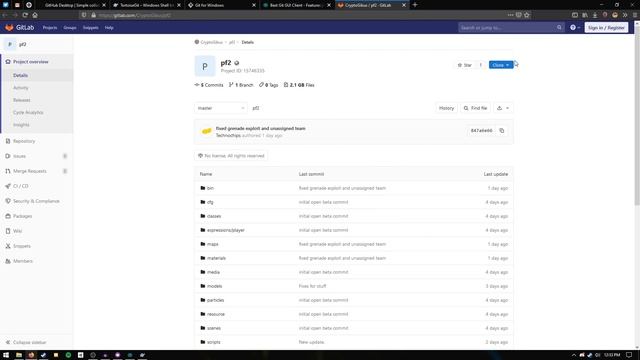640x360 pixels.
Task: Open Security & Compliance section
Action: [36, 201]
